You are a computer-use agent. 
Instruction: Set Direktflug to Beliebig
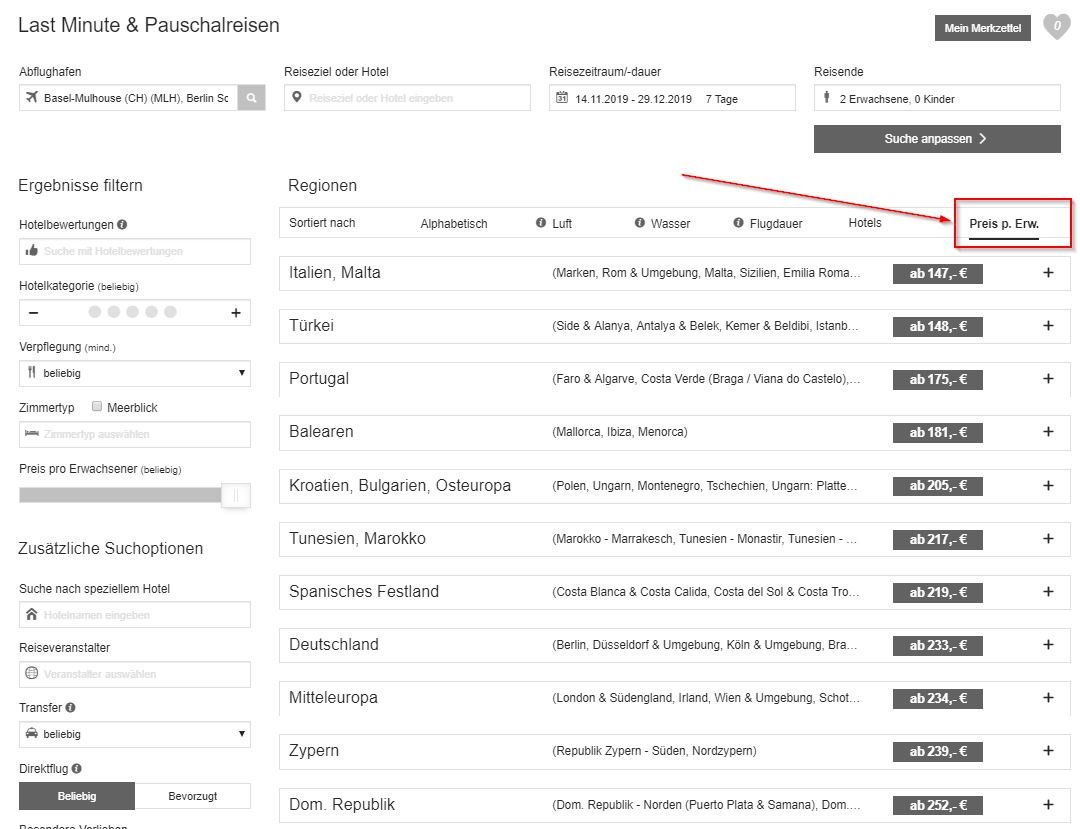77,796
